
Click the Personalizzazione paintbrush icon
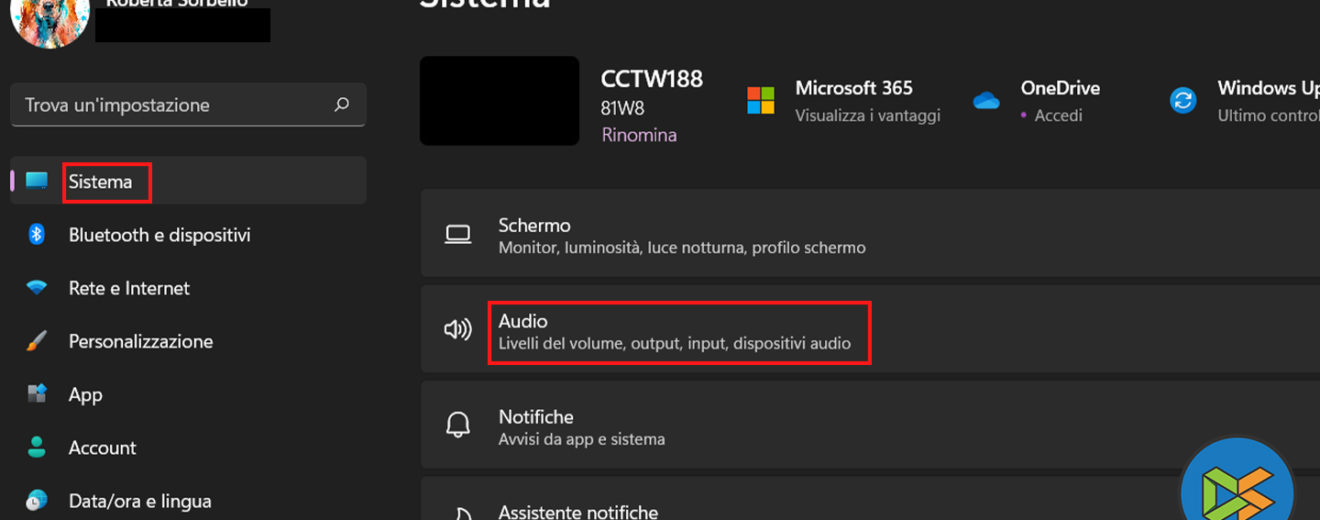click(37, 341)
